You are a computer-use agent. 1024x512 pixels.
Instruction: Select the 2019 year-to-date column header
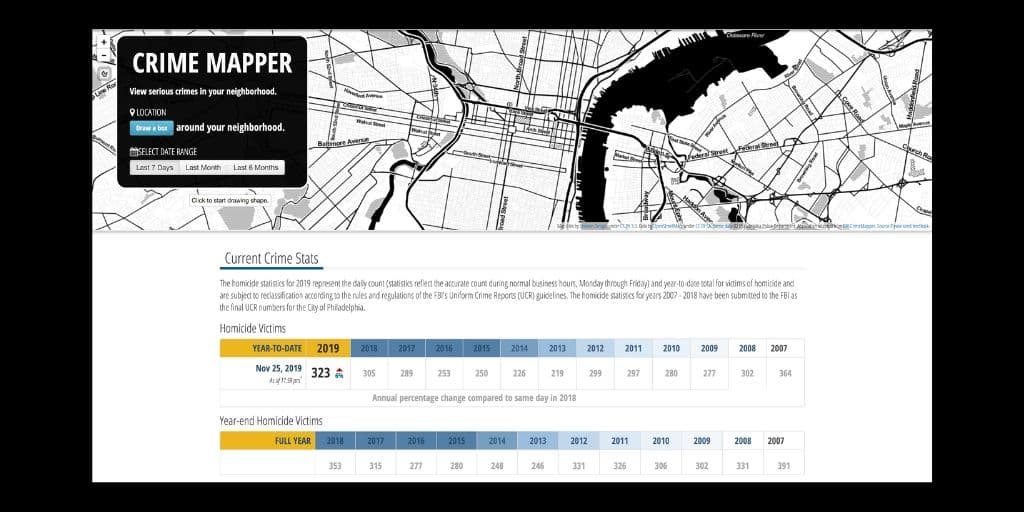tap(328, 348)
